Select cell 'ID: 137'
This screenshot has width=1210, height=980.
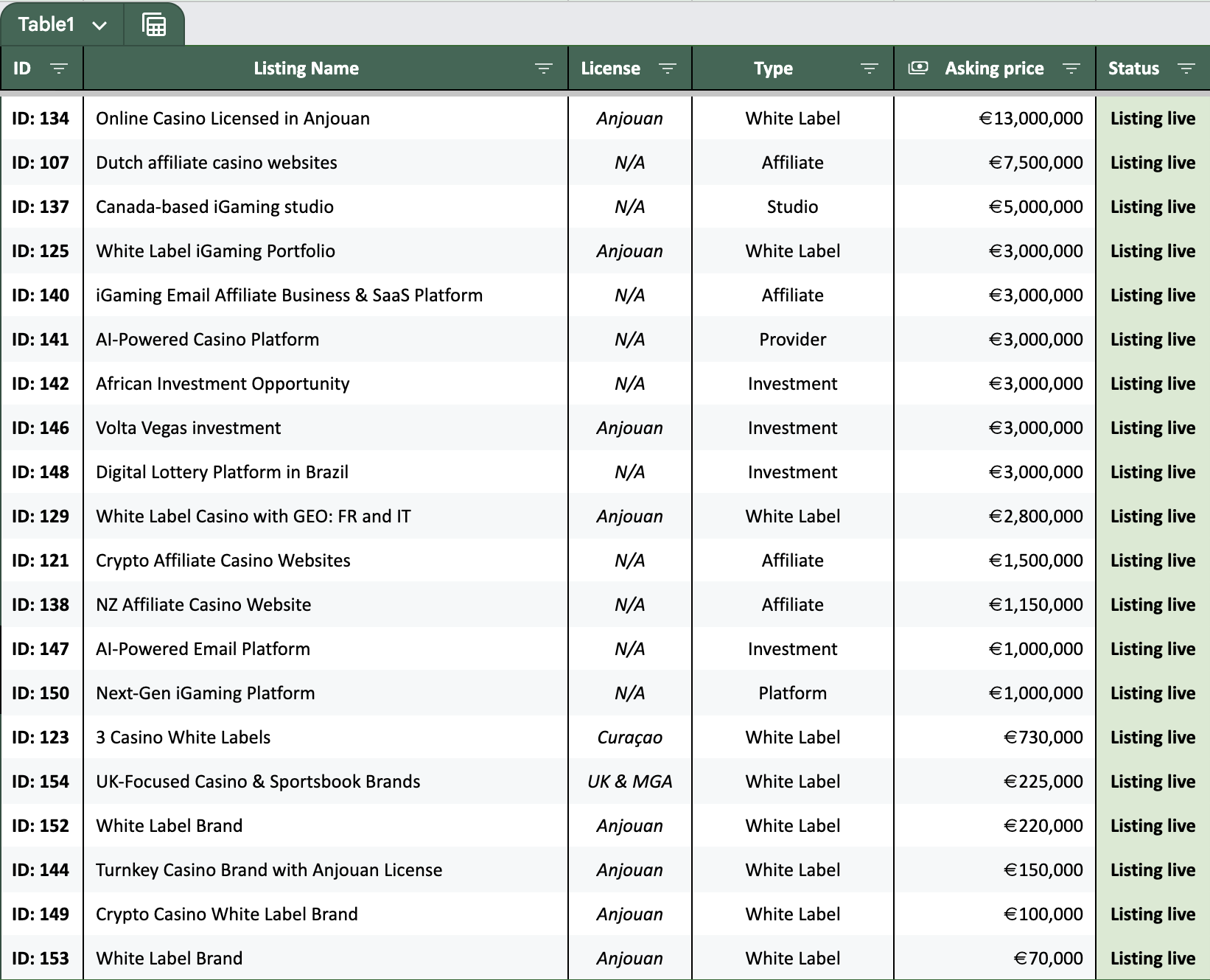coord(41,207)
